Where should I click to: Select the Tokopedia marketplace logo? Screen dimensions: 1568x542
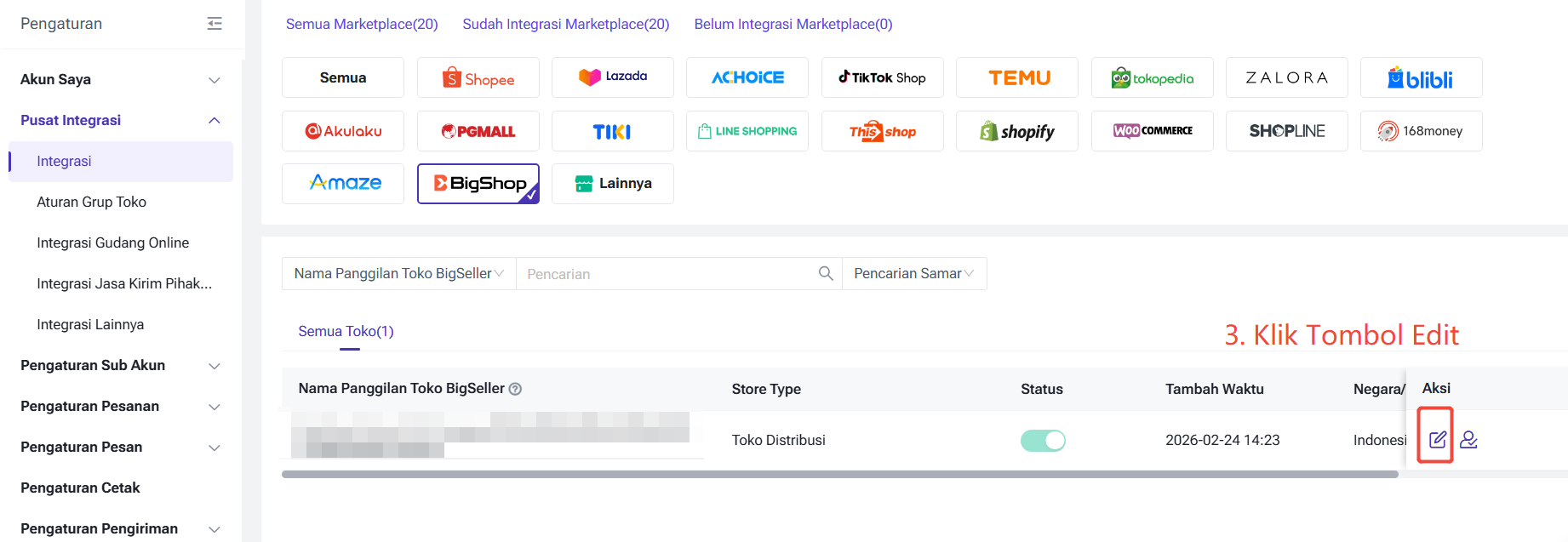(x=1152, y=78)
